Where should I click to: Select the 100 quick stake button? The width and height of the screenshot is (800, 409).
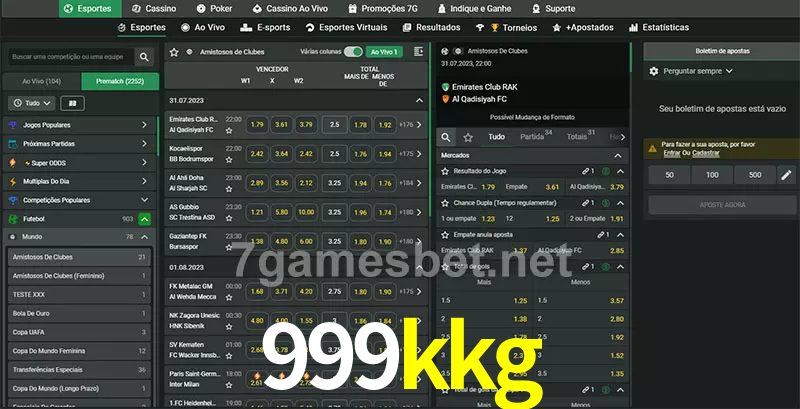(712, 175)
